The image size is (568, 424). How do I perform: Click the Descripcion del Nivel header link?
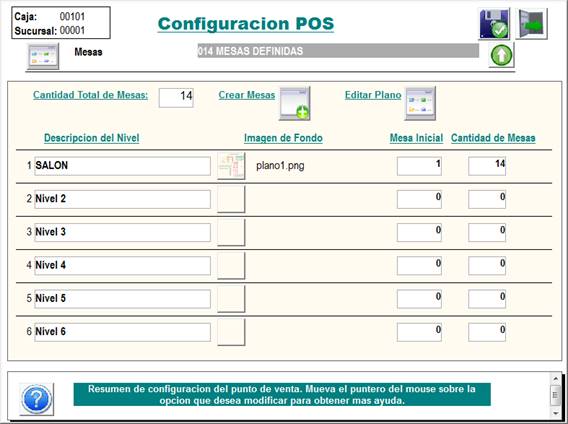pyautogui.click(x=92, y=138)
